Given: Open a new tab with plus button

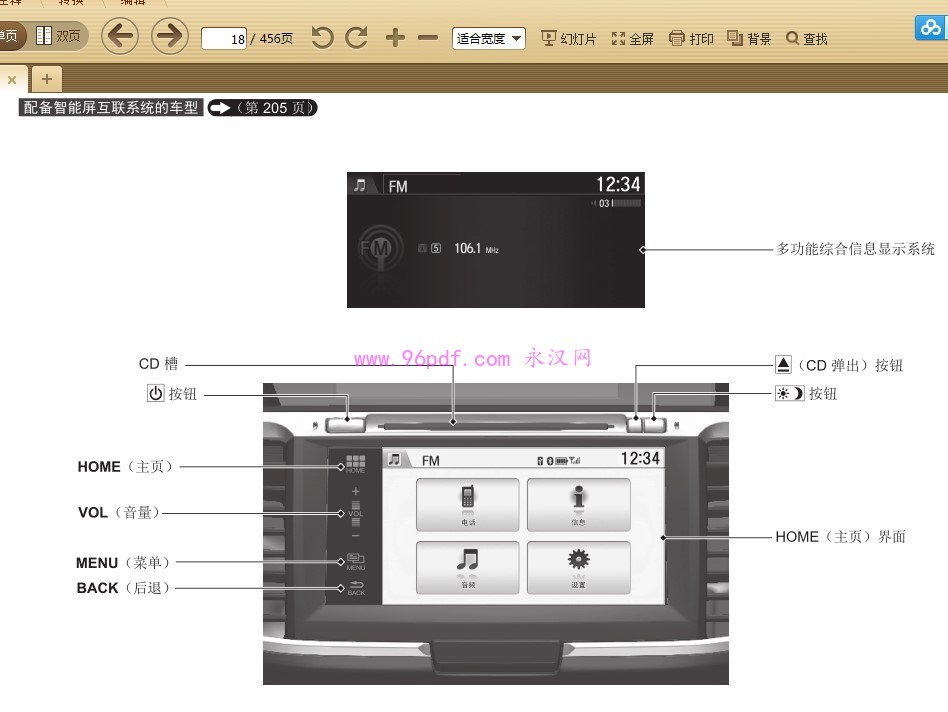Looking at the screenshot, I should (46, 78).
